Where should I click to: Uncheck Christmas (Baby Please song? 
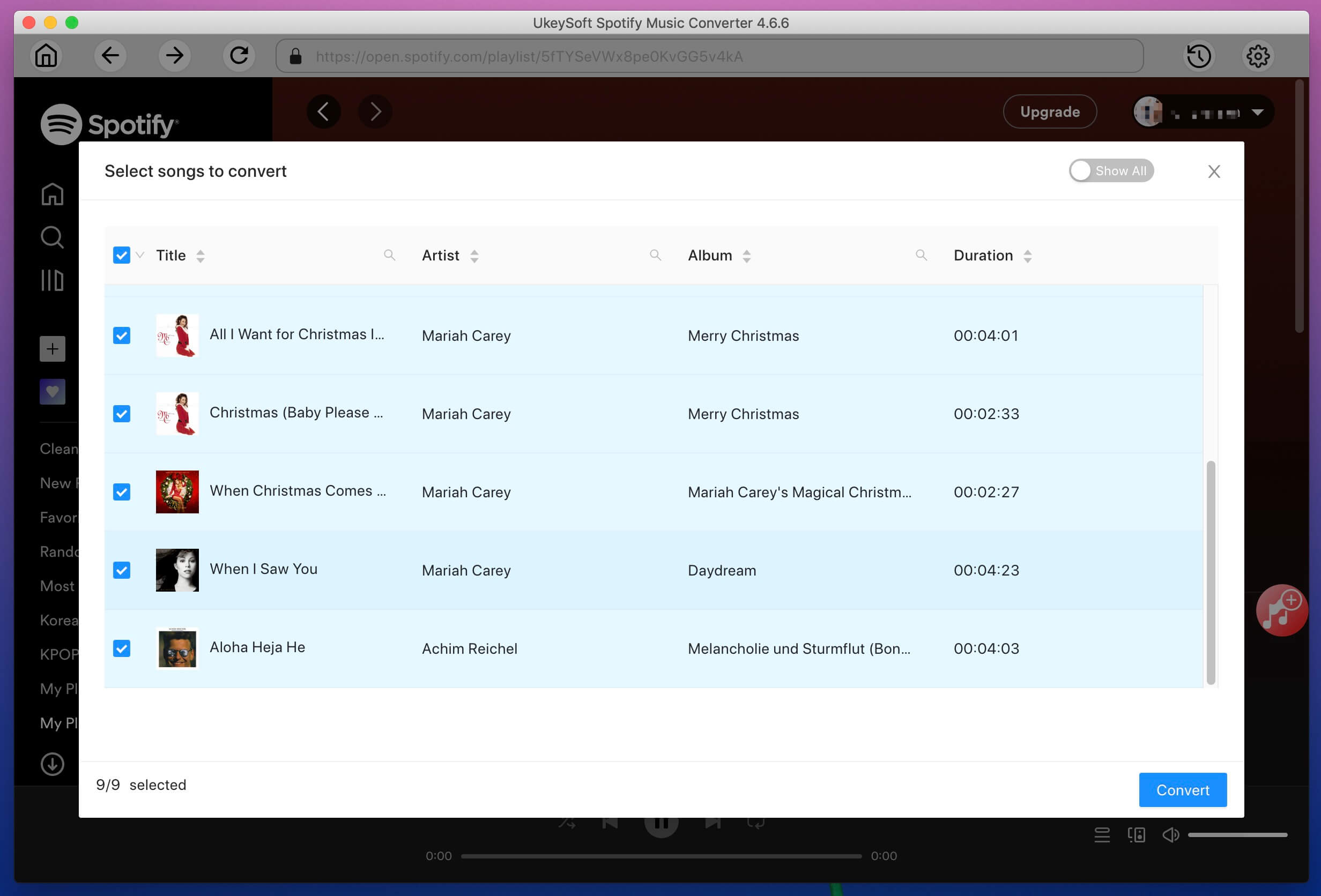(x=122, y=414)
